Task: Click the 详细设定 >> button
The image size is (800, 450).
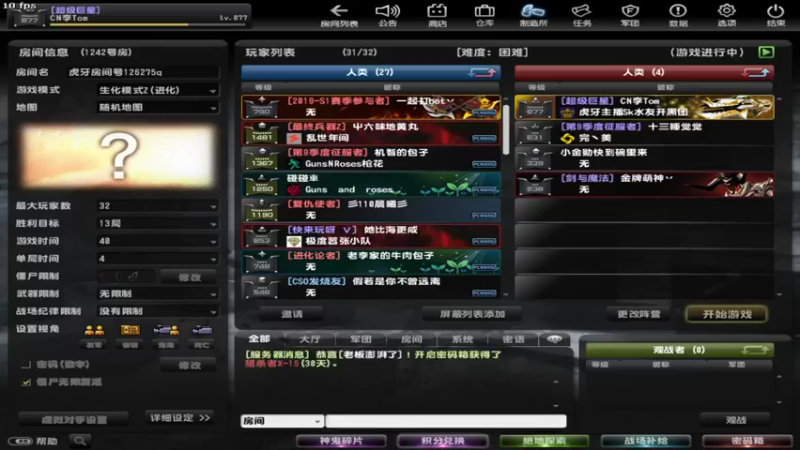Action: 180,418
